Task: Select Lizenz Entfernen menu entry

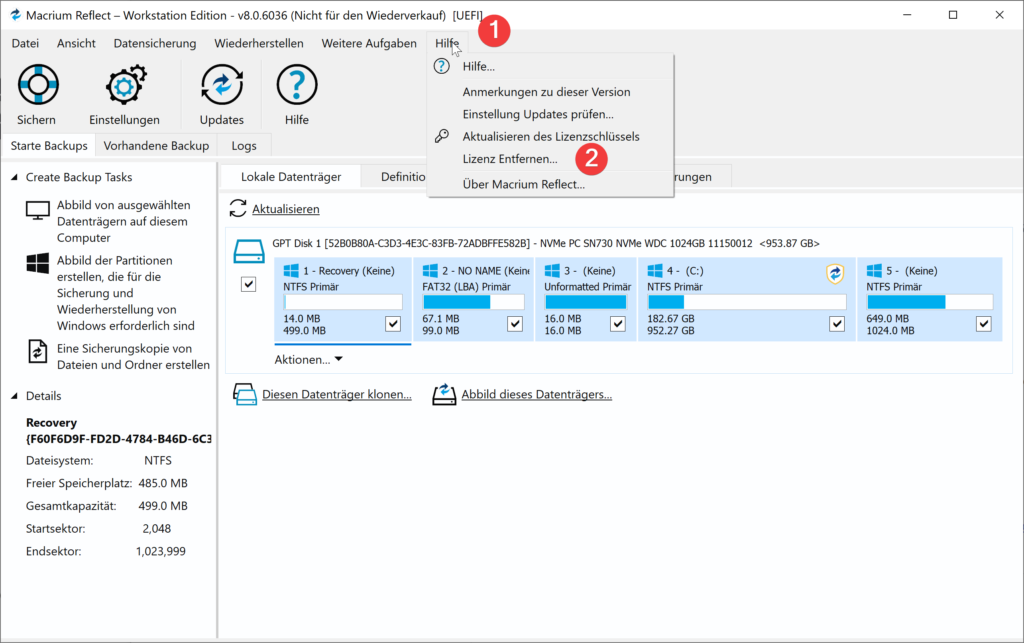Action: pyautogui.click(x=510, y=159)
